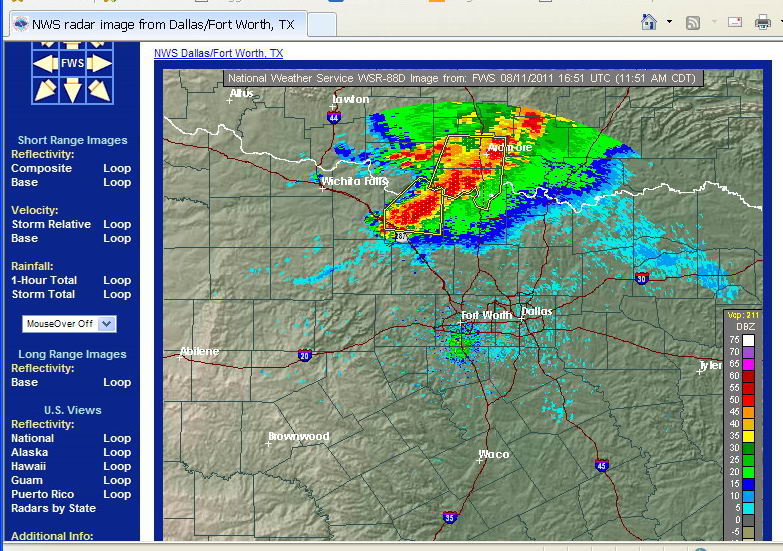Pan radar south with the down arrow
Viewport: 783px width, 551px height.
coord(72,90)
